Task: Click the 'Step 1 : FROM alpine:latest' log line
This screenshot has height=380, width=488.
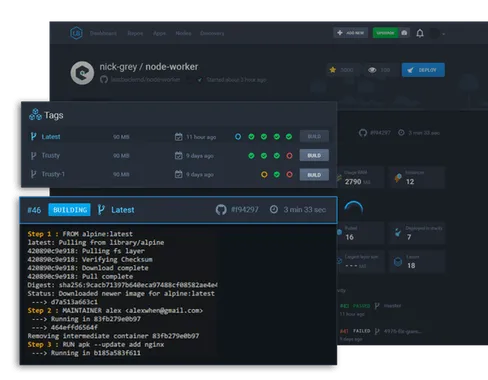Action: tap(80, 234)
